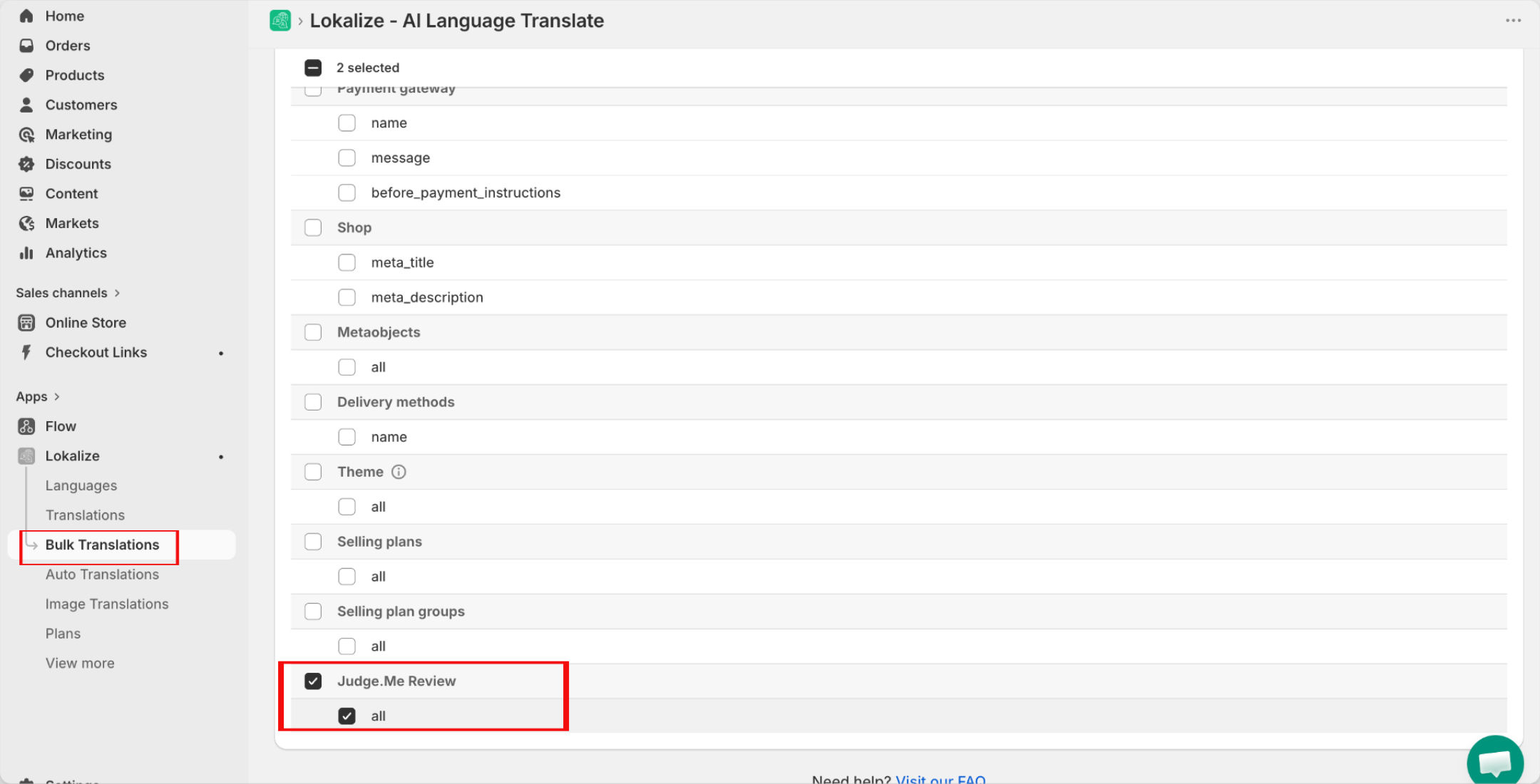Check the Shop group checkbox
The height and width of the screenshot is (784, 1540).
click(313, 227)
